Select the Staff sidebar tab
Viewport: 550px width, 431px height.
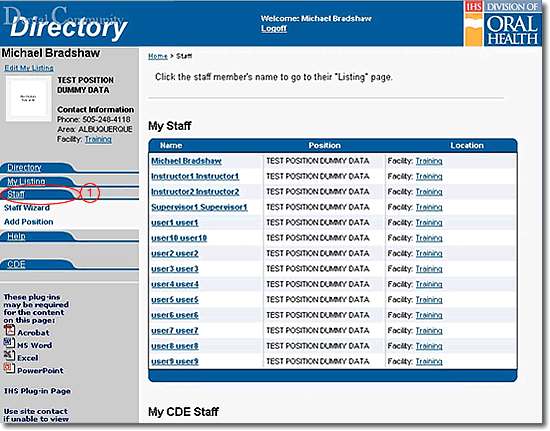pos(16,194)
